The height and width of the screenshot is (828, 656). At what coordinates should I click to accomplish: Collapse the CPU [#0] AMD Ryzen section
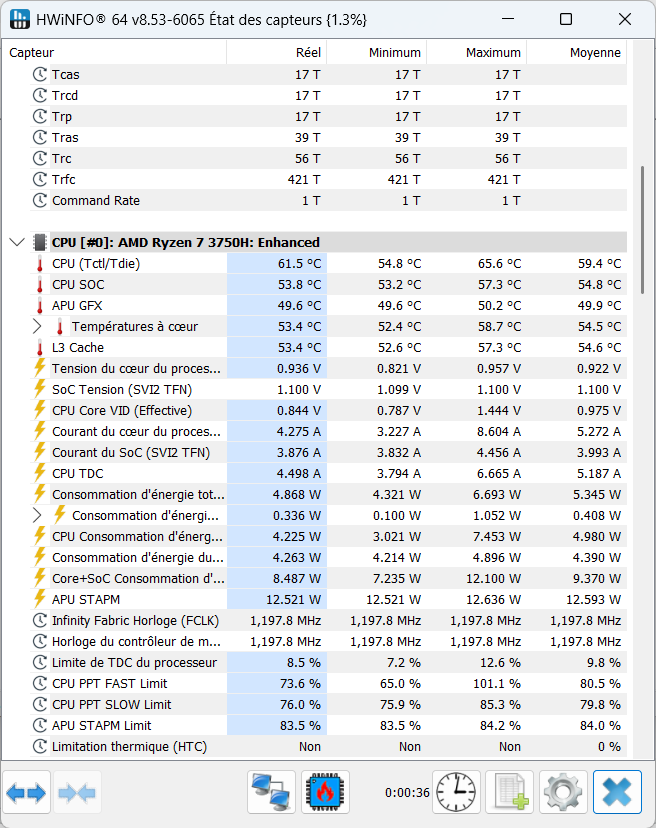click(17, 242)
